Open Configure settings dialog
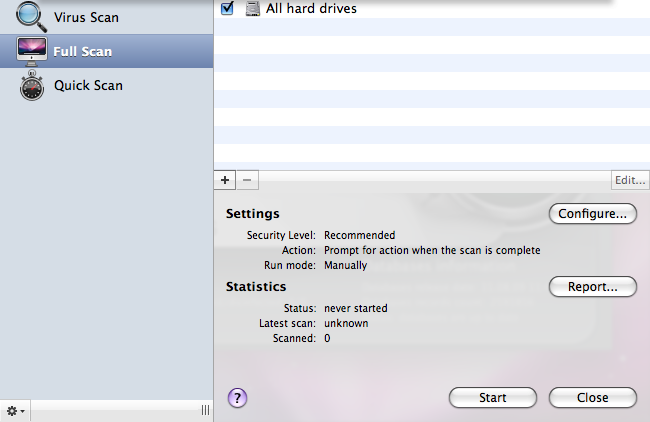650x422 pixels. [593, 213]
